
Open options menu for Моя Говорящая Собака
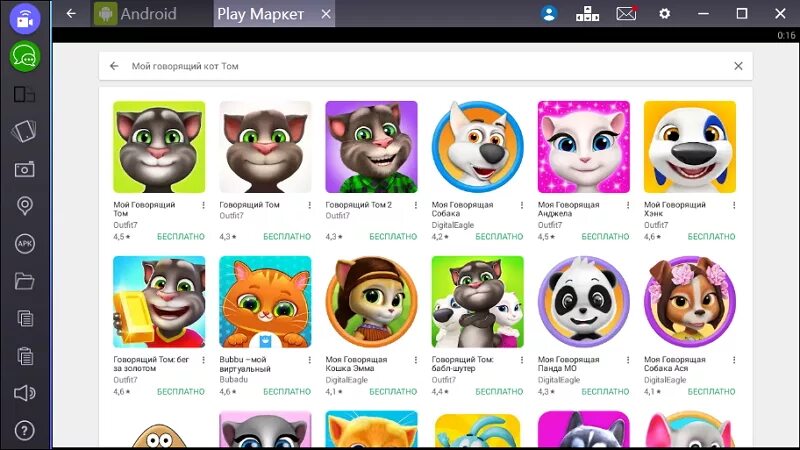click(522, 205)
